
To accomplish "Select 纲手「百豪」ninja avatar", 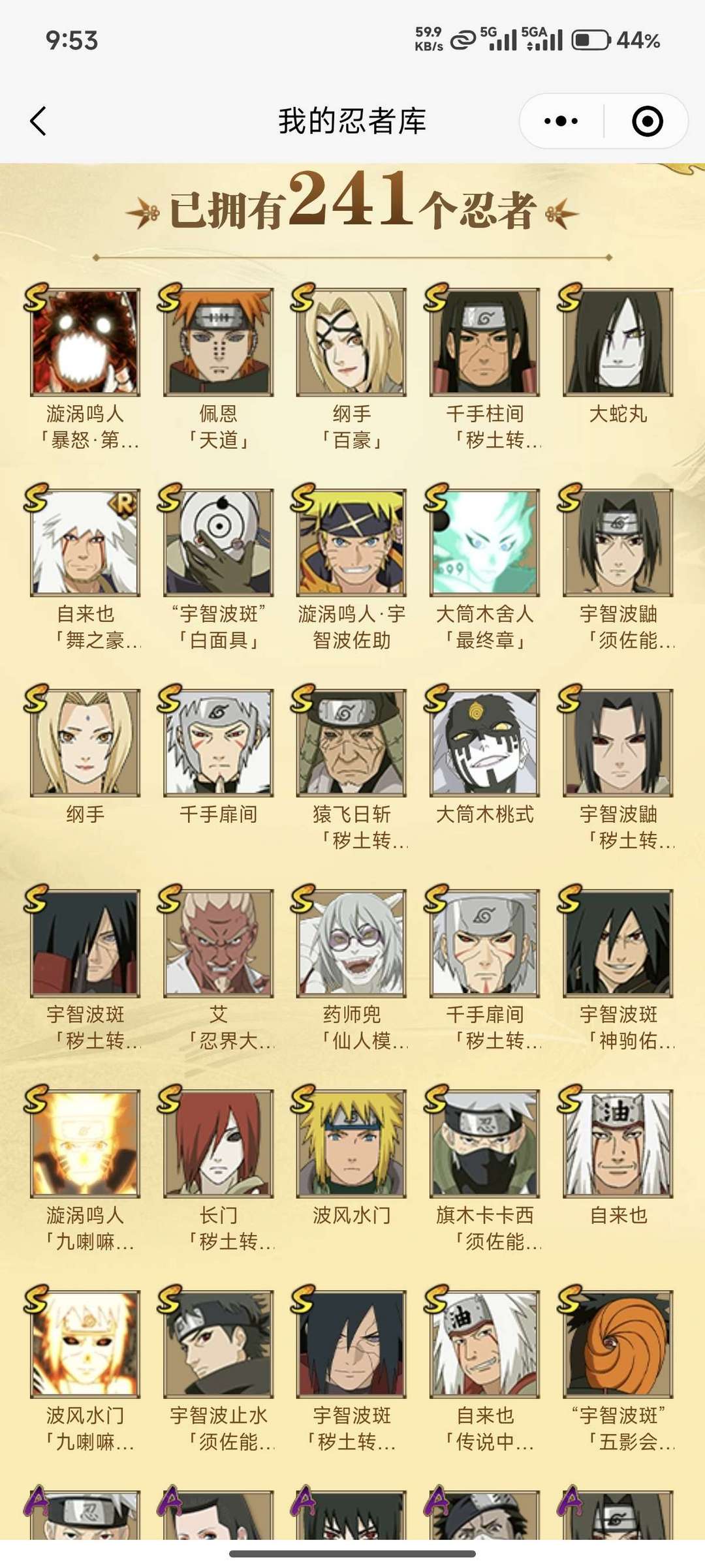I will tap(351, 341).
